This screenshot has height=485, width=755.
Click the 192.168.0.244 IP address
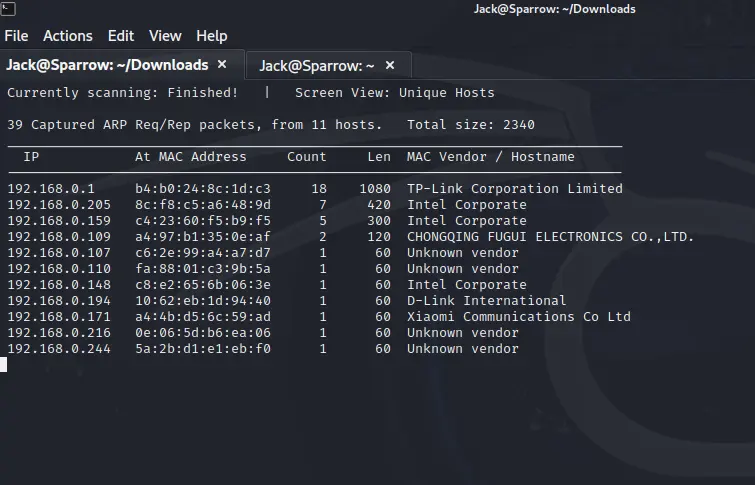[x=59, y=349]
